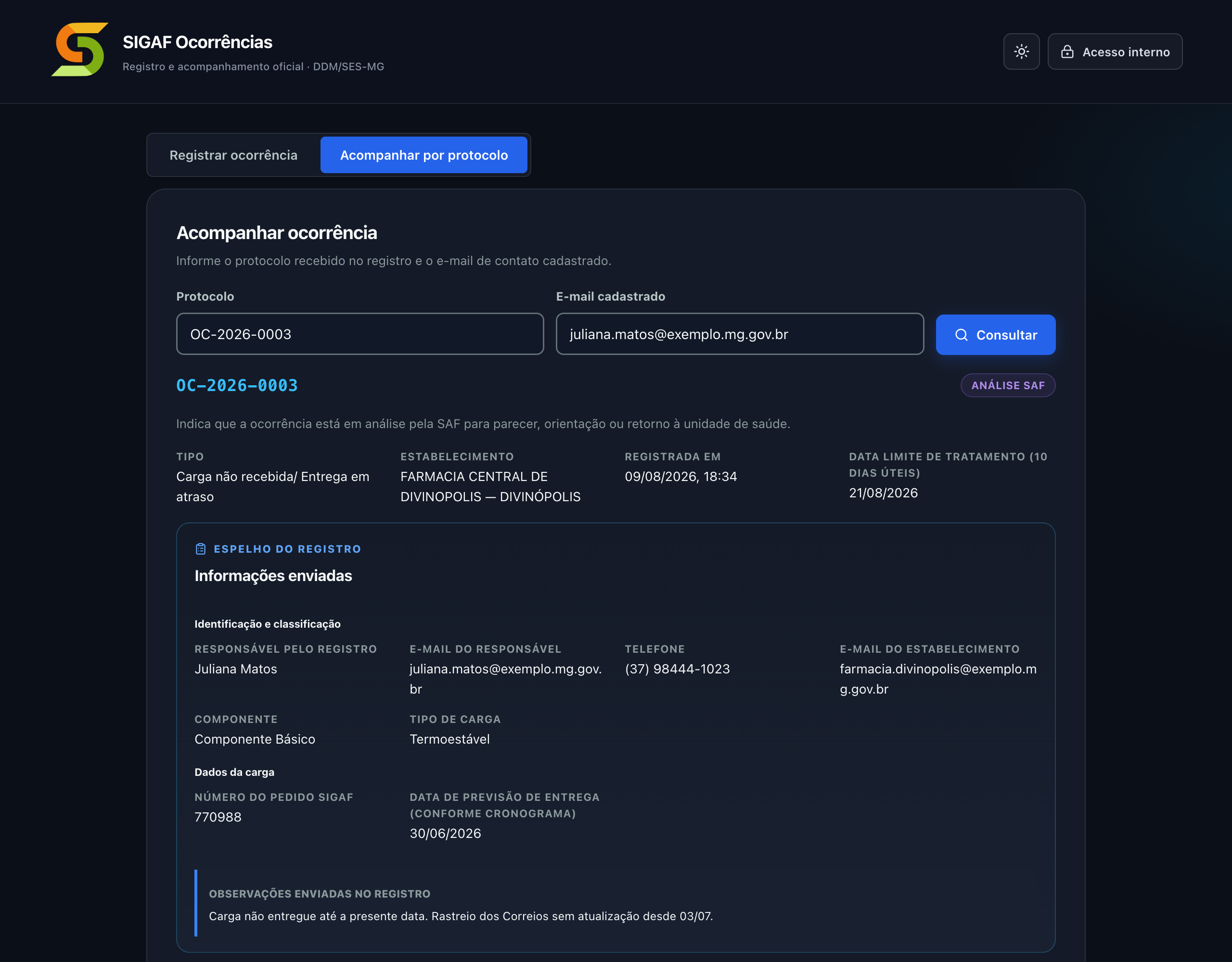Switch to Registrar ocorrência tab
Image resolution: width=1232 pixels, height=962 pixels.
(233, 155)
